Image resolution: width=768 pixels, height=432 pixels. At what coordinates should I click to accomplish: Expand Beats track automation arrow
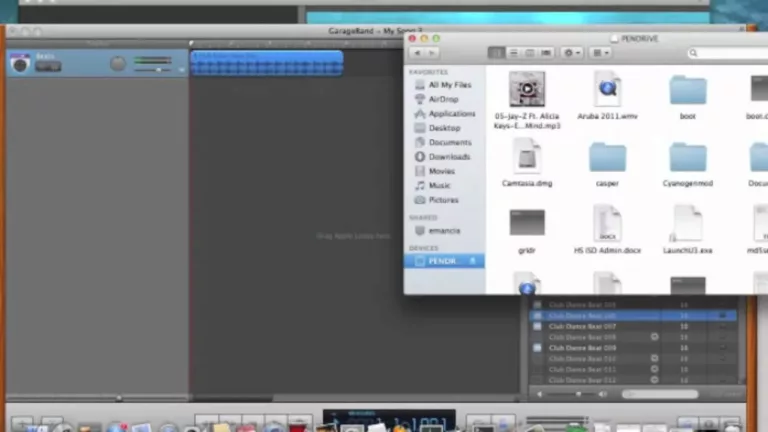182,70
